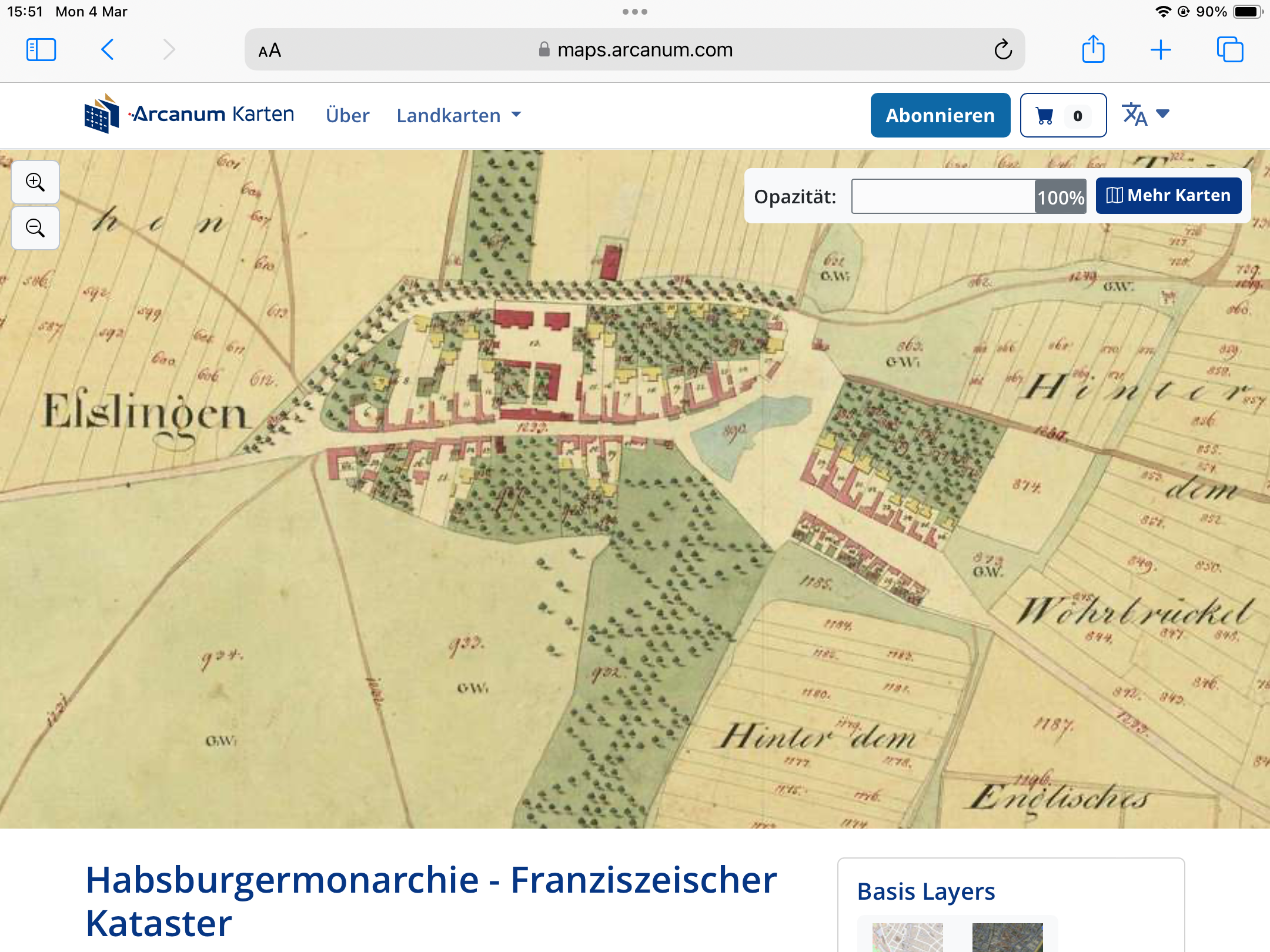Go back to the previous page

(x=107, y=50)
